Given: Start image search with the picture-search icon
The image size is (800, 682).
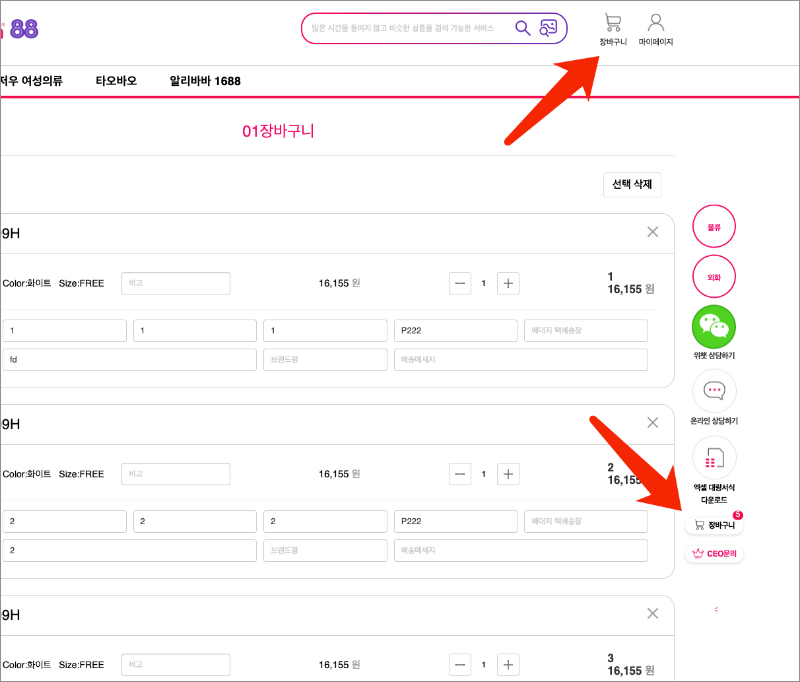Looking at the screenshot, I should tap(548, 28).
